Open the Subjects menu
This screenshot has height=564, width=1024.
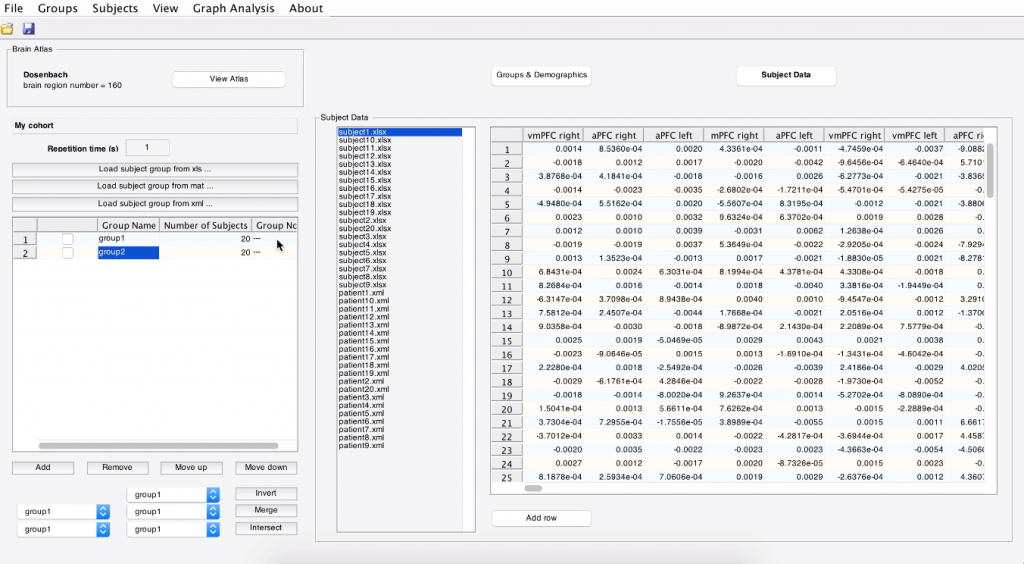[115, 8]
